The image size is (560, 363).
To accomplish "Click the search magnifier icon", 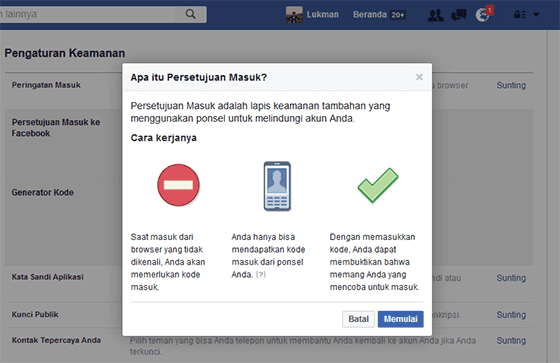I will [190, 14].
